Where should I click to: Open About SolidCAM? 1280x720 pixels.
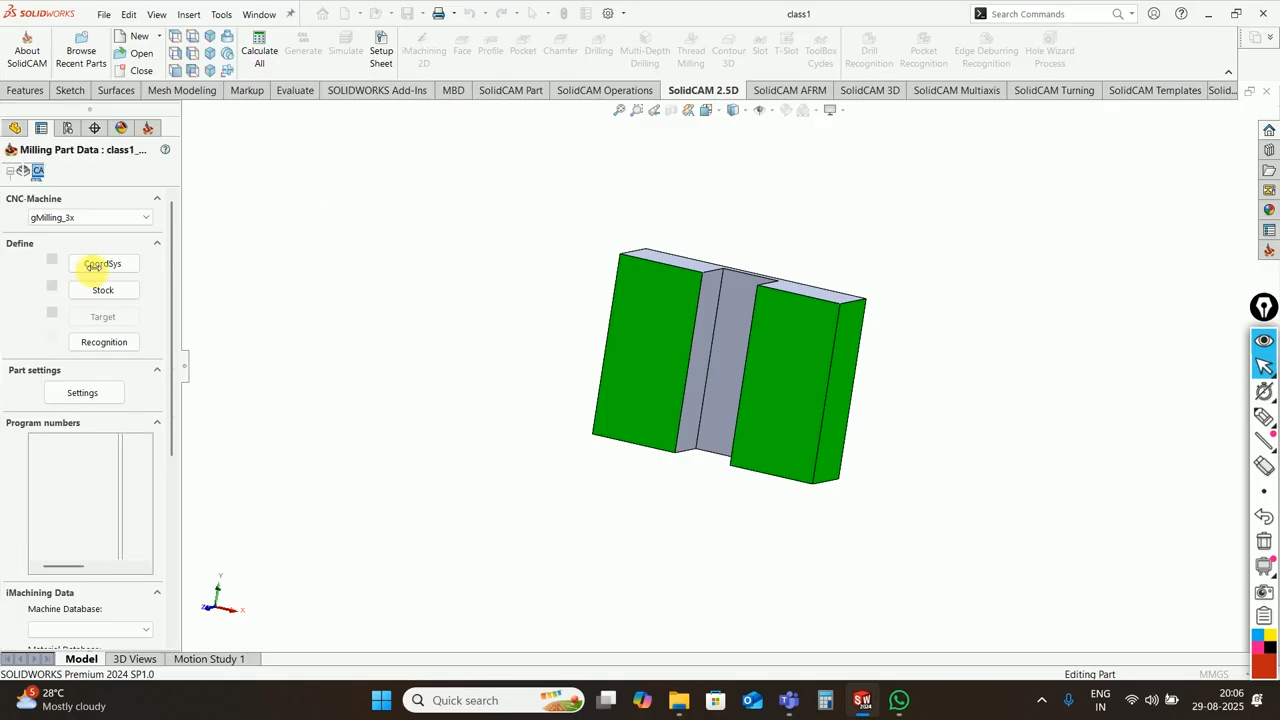tap(27, 50)
